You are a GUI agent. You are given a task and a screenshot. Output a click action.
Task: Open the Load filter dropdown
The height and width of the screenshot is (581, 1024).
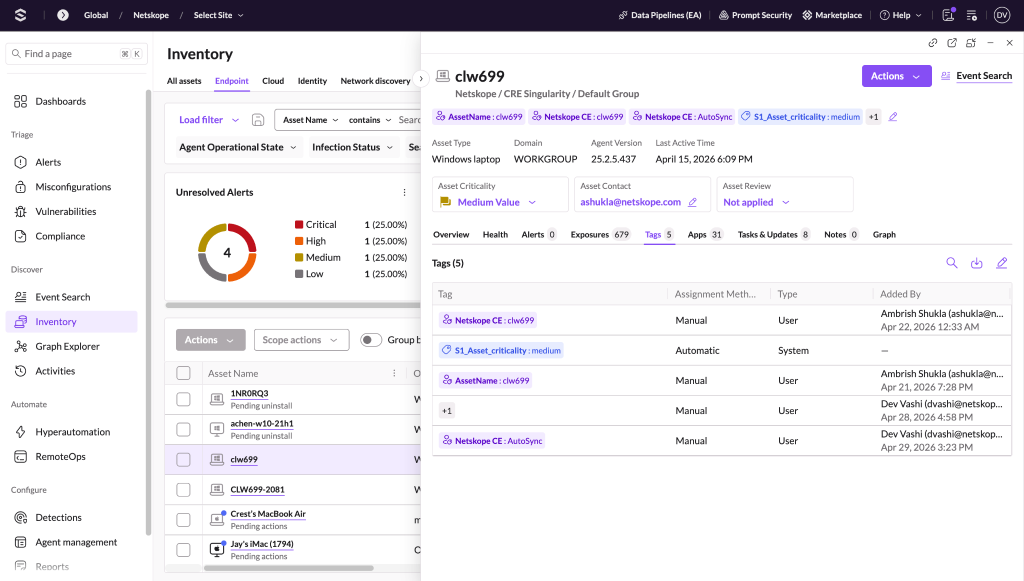coord(209,119)
